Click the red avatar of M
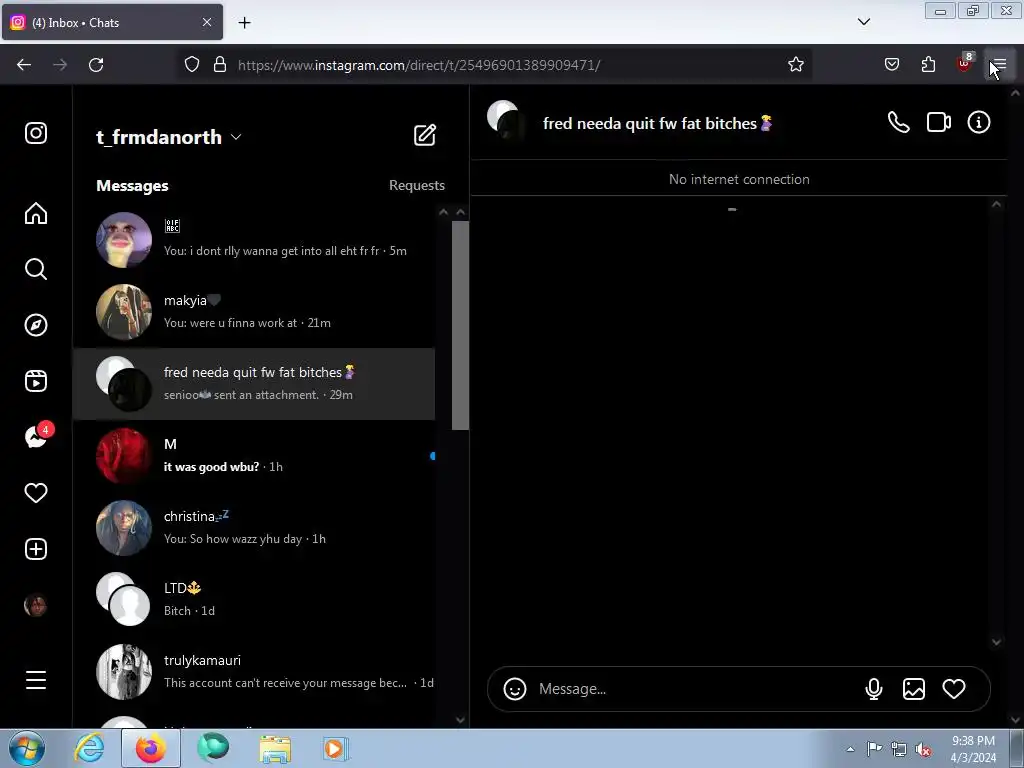 (123, 456)
